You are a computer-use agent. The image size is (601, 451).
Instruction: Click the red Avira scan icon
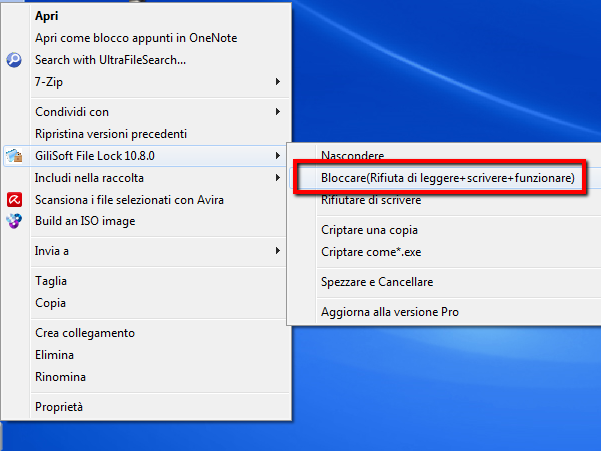point(14,200)
